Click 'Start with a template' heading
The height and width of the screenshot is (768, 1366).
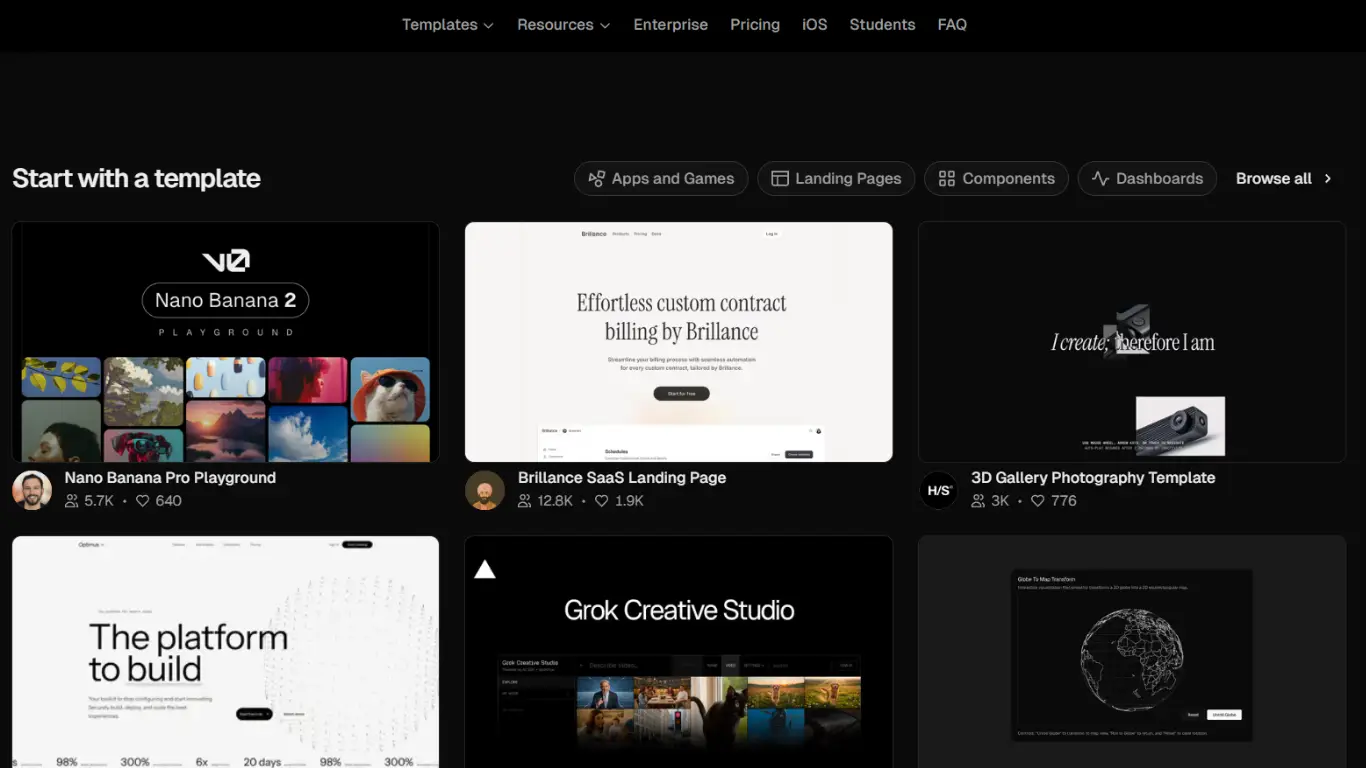[x=136, y=179]
